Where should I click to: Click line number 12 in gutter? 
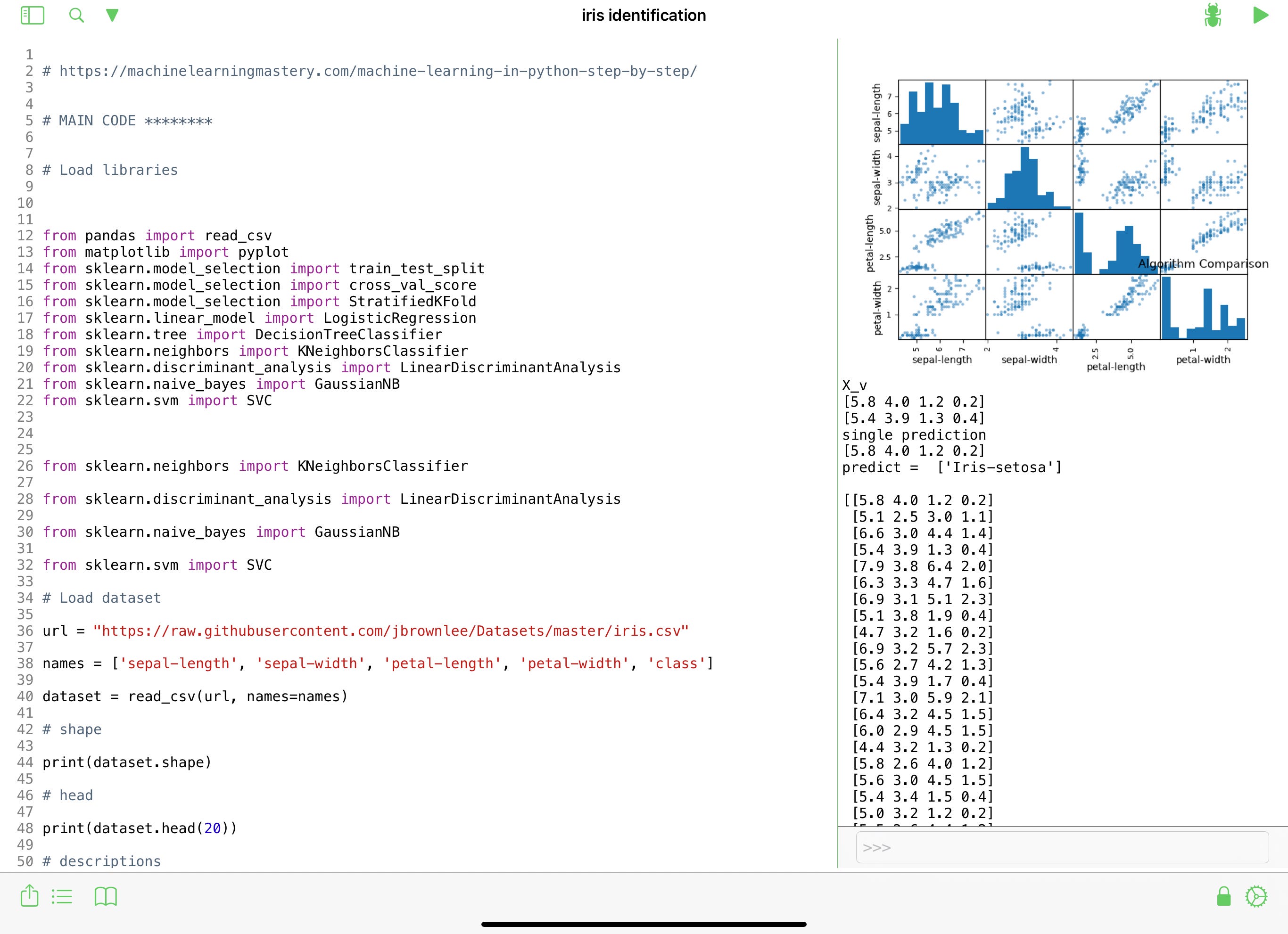[x=25, y=236]
